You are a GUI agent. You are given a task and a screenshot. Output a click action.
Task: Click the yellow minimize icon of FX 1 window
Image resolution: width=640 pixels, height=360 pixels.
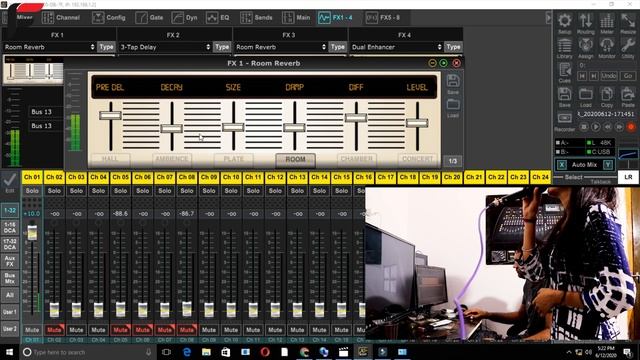tap(433, 63)
